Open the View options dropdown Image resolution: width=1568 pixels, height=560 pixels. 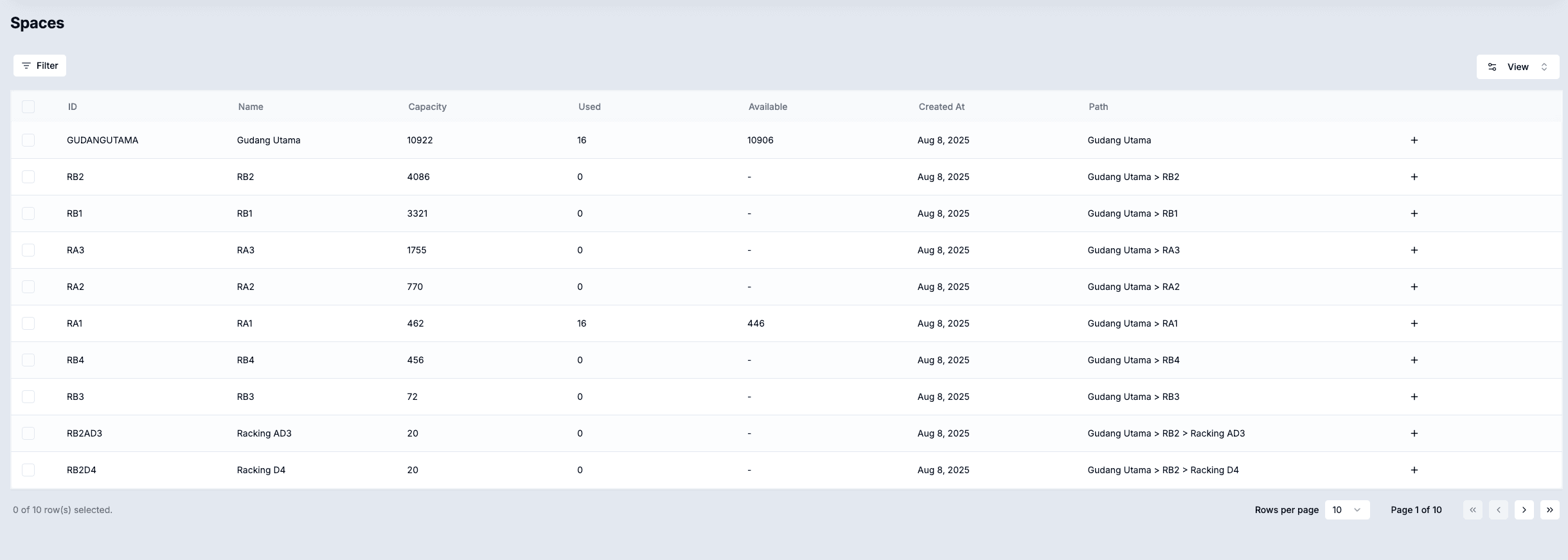[1517, 67]
